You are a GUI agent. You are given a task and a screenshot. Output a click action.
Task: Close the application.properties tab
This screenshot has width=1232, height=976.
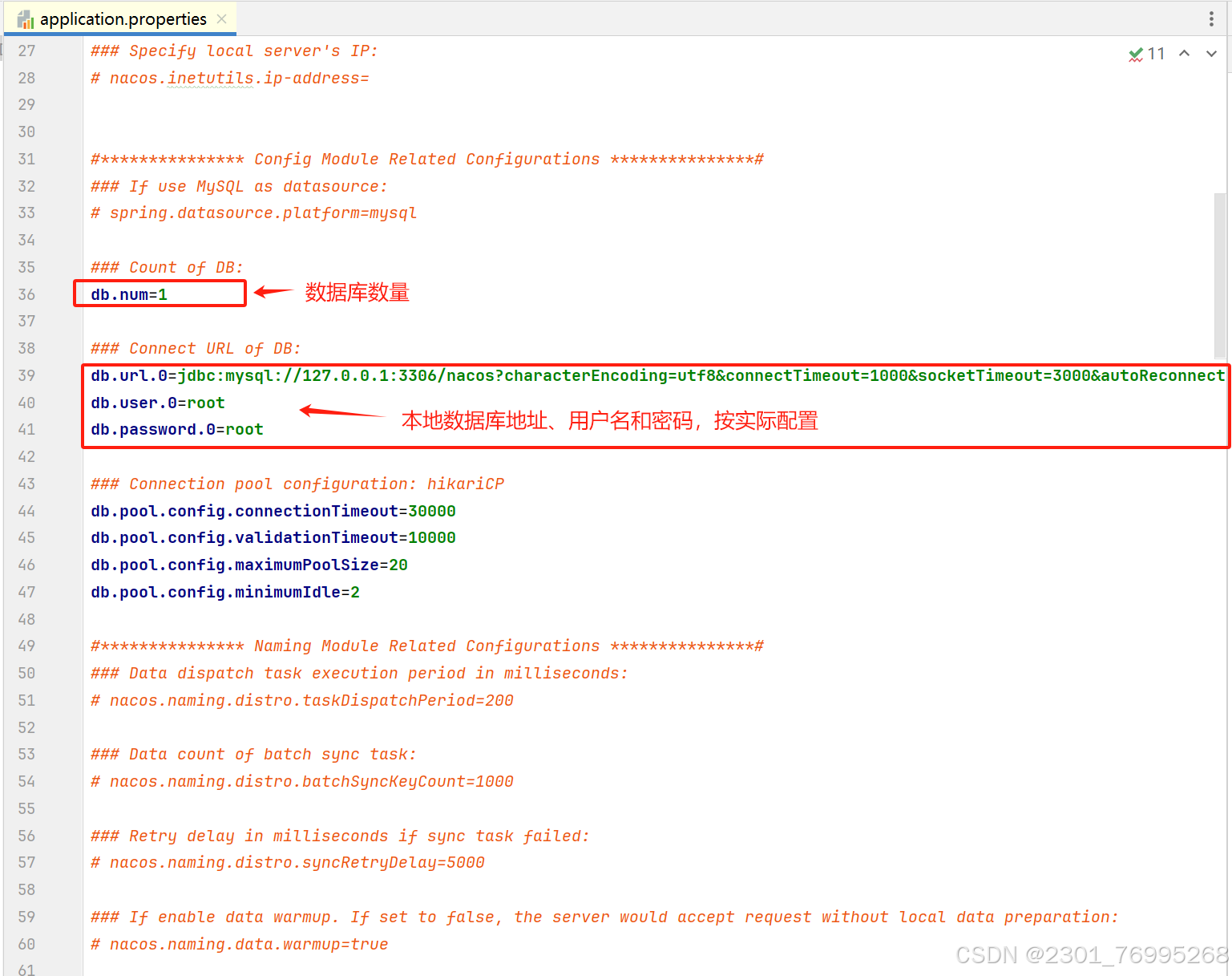(x=222, y=18)
